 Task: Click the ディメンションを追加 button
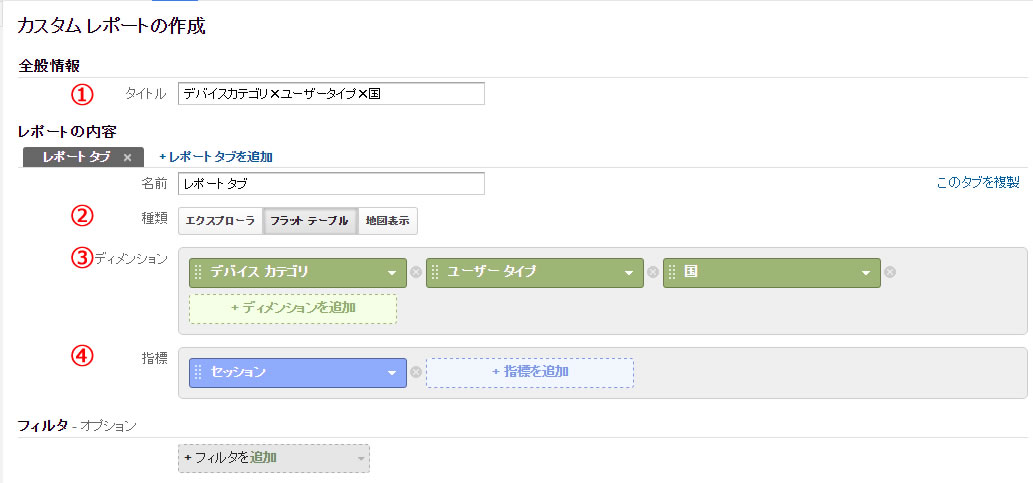pyautogui.click(x=293, y=308)
